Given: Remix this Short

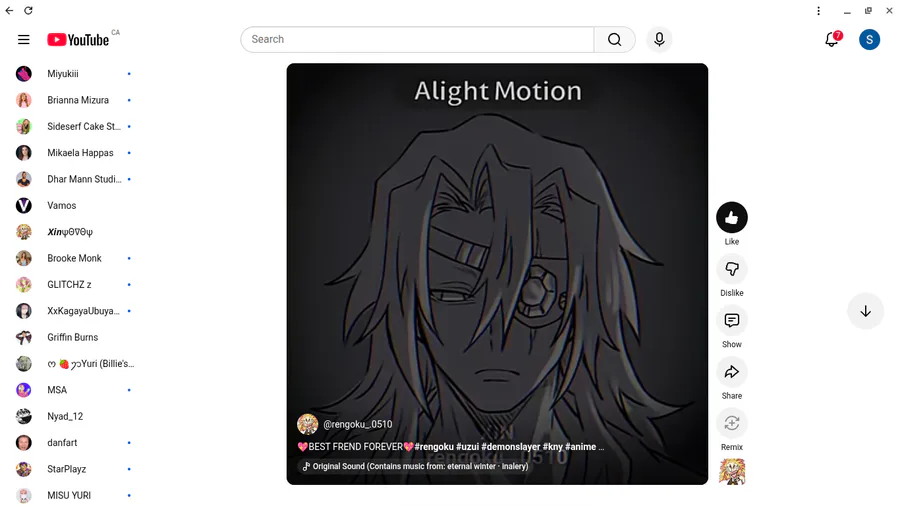Looking at the screenshot, I should [732, 424].
